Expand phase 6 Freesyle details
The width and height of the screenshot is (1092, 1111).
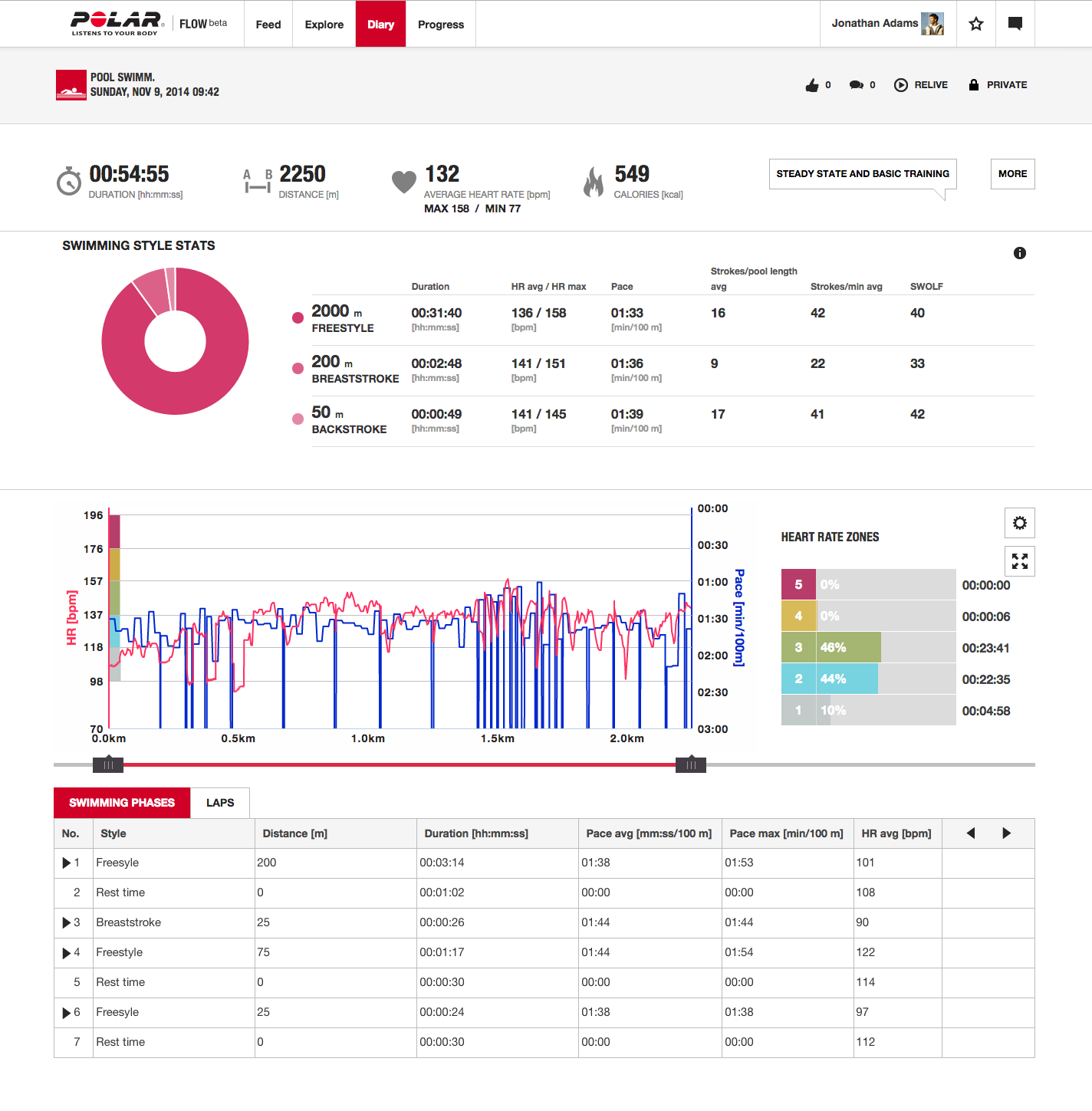[67, 1012]
